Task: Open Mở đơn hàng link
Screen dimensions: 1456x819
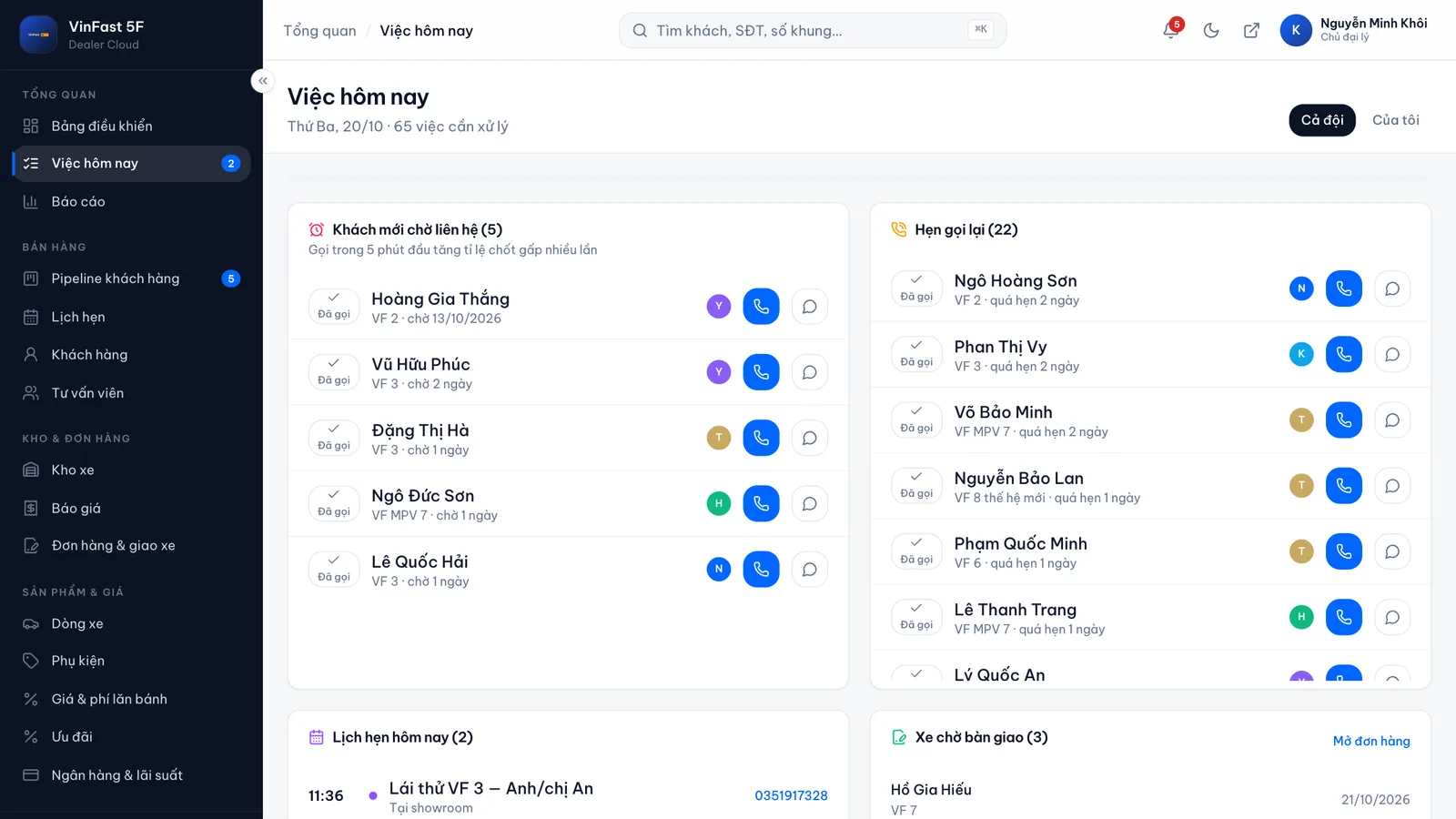Action: point(1371,741)
